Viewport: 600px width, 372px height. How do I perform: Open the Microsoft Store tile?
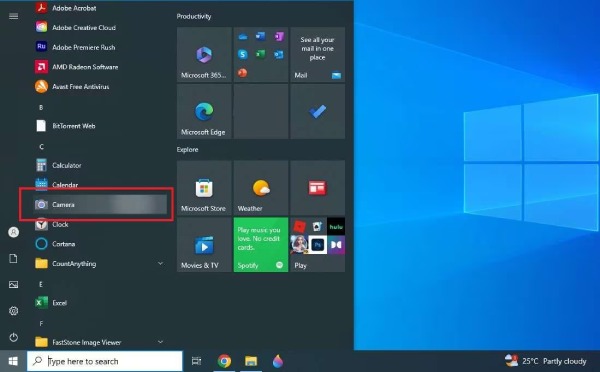coord(204,188)
